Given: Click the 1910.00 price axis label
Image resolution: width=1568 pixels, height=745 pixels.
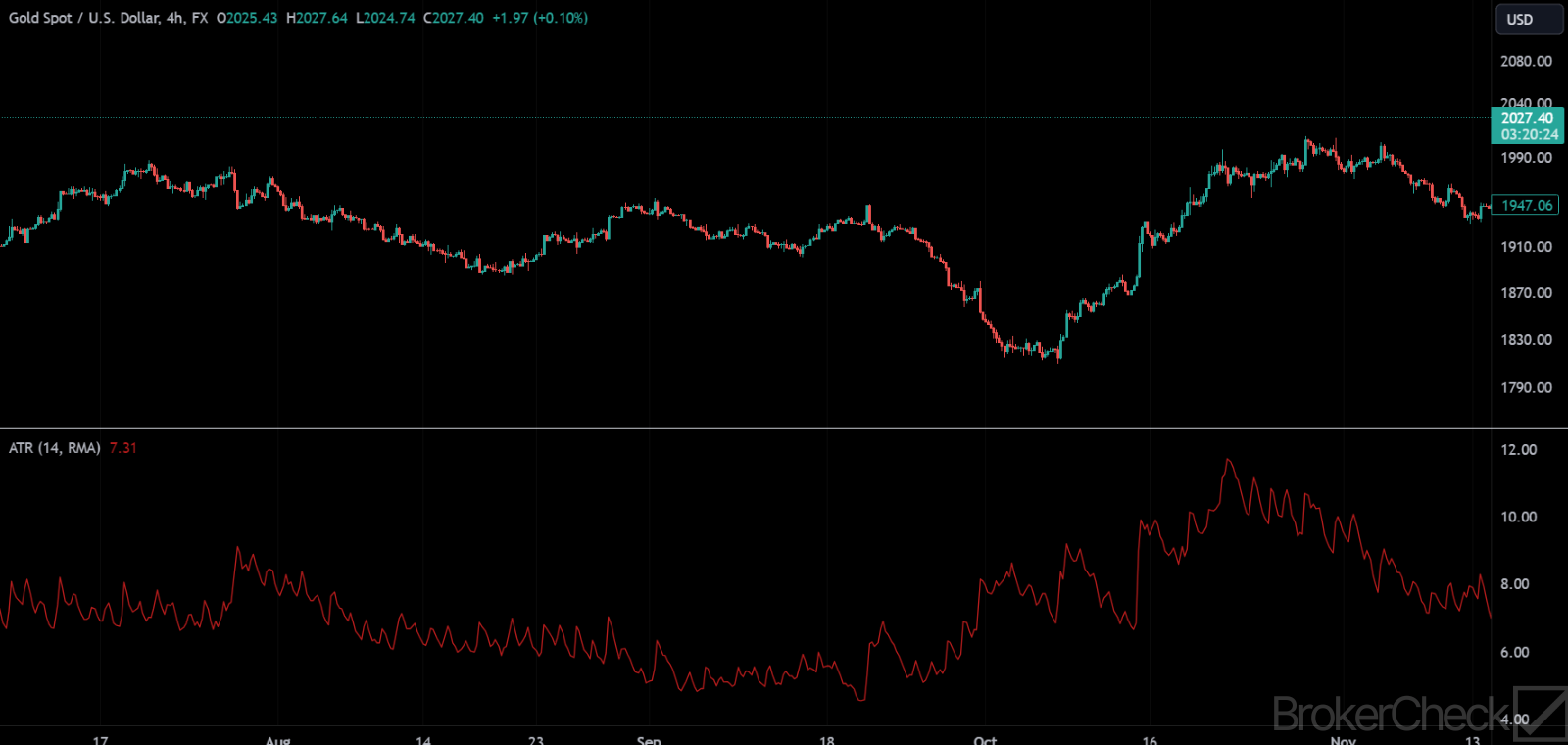Looking at the screenshot, I should 1526,247.
